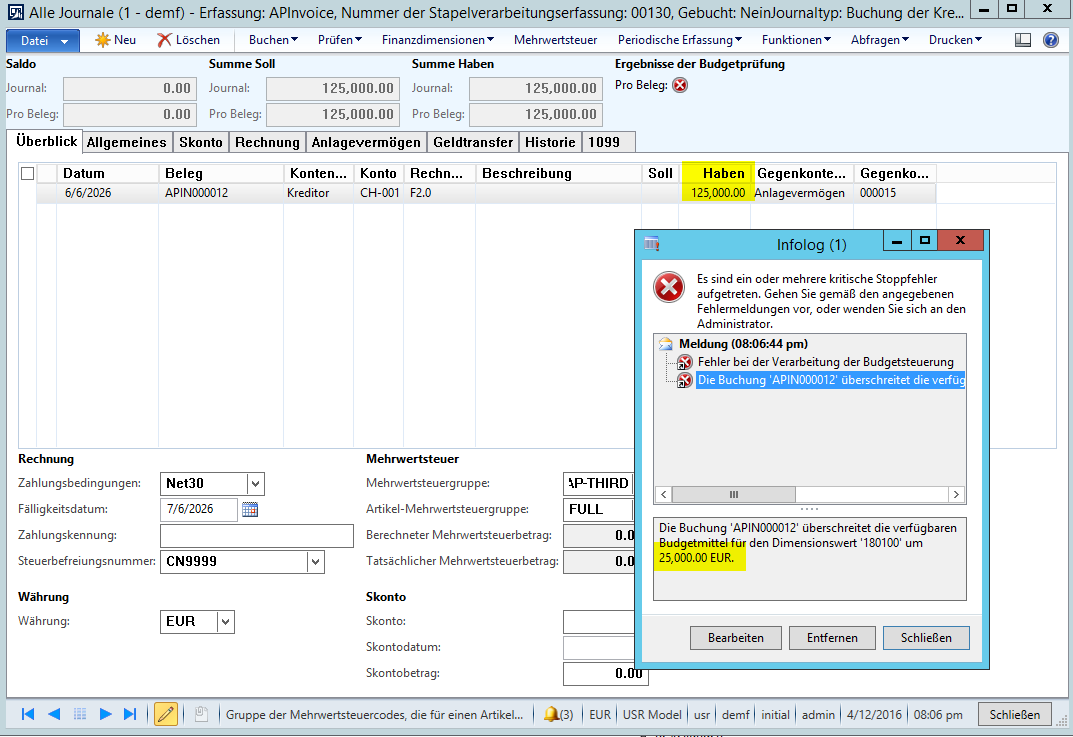The image size is (1073, 737).
Task: Click the Zahlungskennung input field
Action: pyautogui.click(x=257, y=536)
